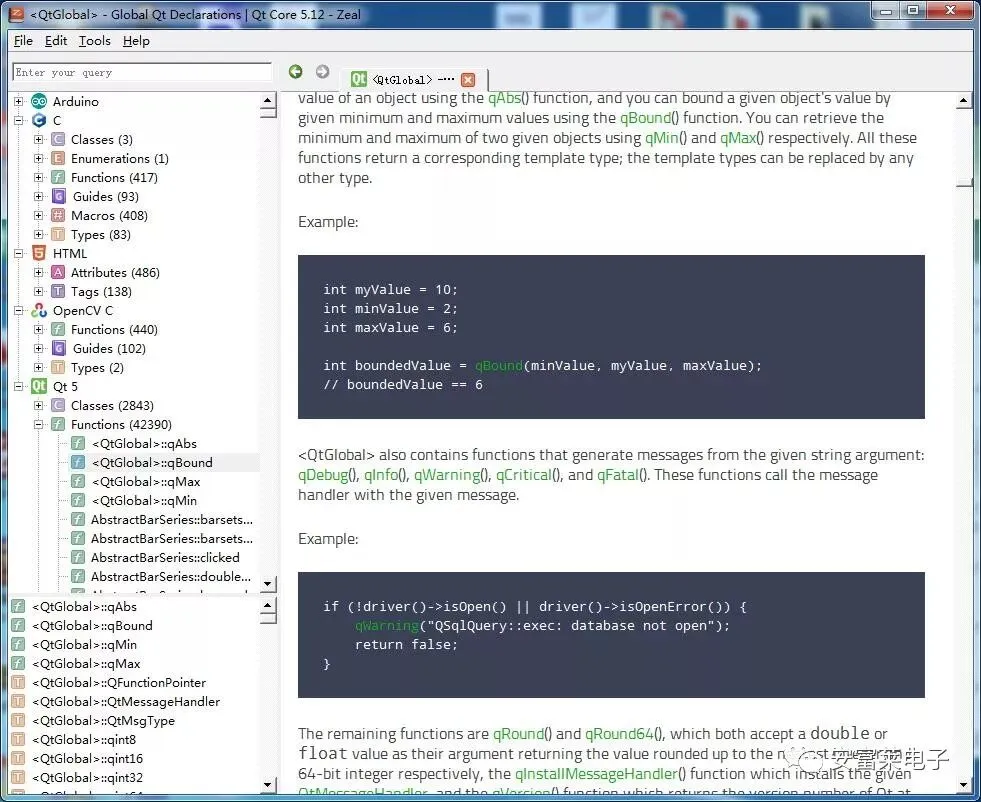981x802 pixels.
Task: Click the content pane scrollbar up arrow
Action: [x=963, y=100]
